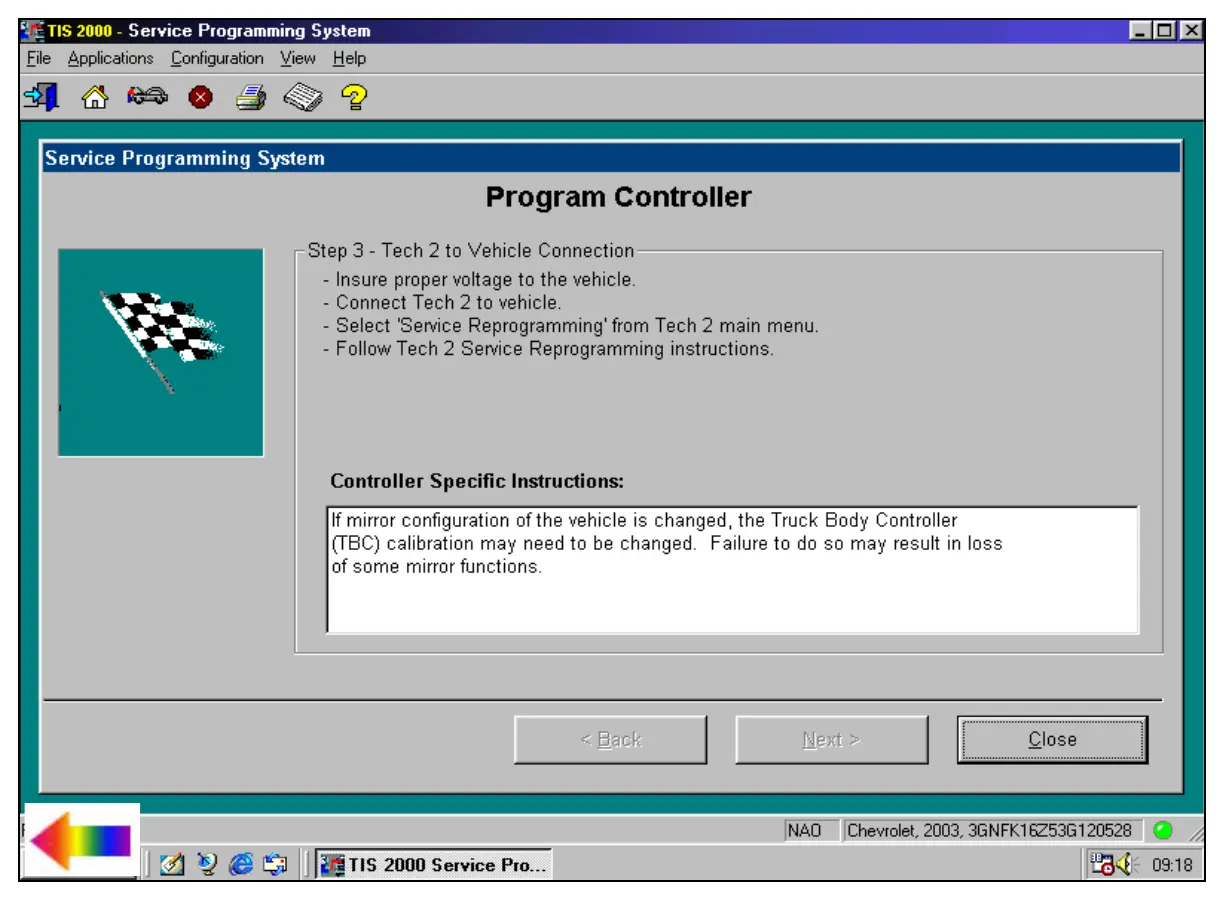Go to the home page icon
1224x900 pixels.
(x=94, y=97)
